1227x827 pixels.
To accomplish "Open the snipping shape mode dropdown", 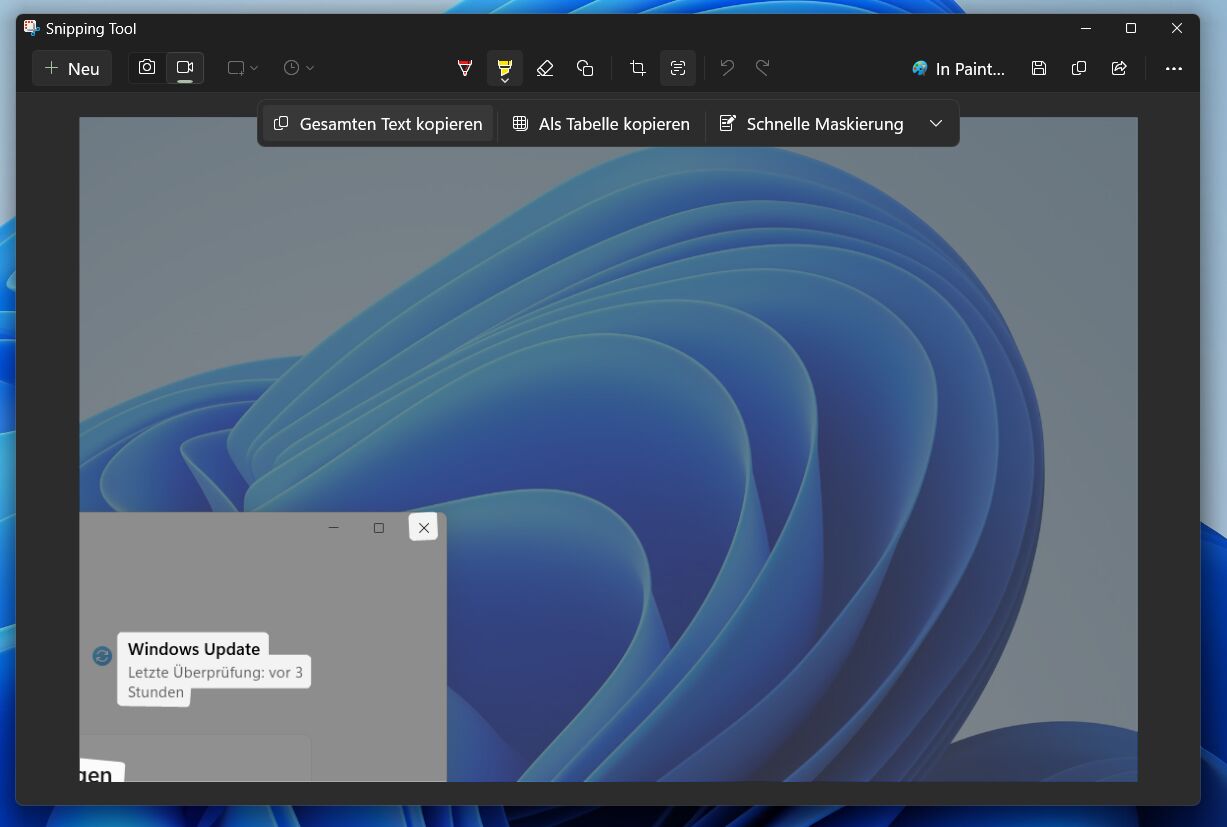I will coord(242,68).
